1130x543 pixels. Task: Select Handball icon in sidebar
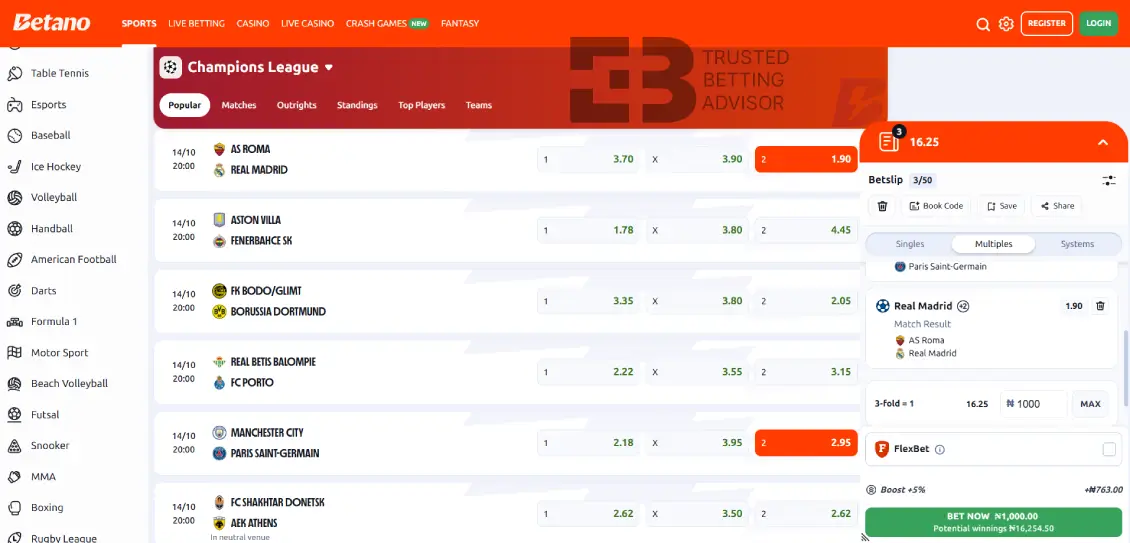(14, 229)
